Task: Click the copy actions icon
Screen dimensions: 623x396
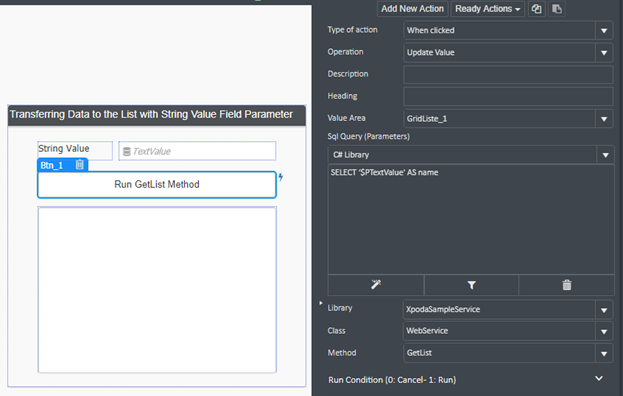Action: [x=537, y=9]
